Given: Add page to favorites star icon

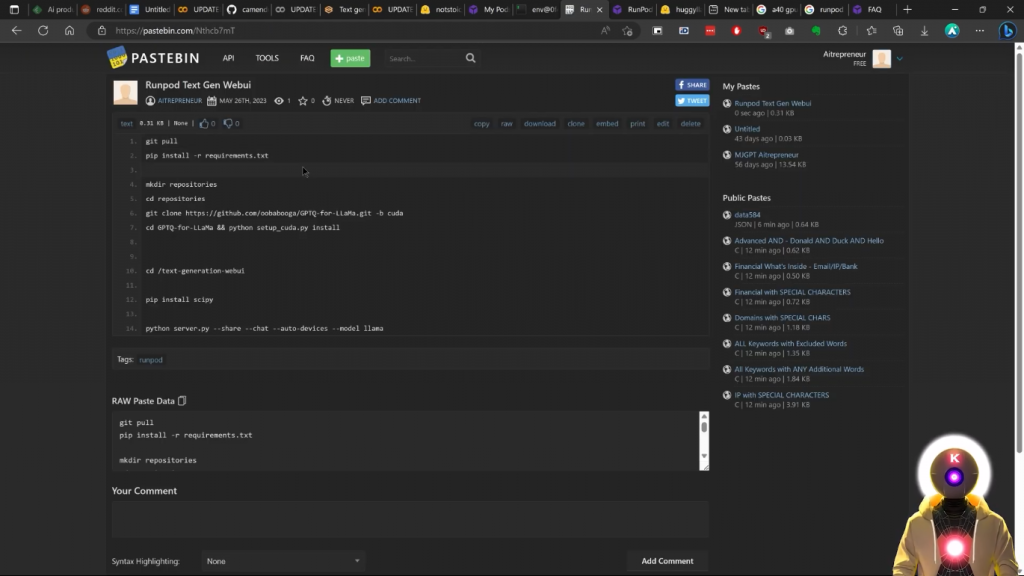Looking at the screenshot, I should point(628,31).
